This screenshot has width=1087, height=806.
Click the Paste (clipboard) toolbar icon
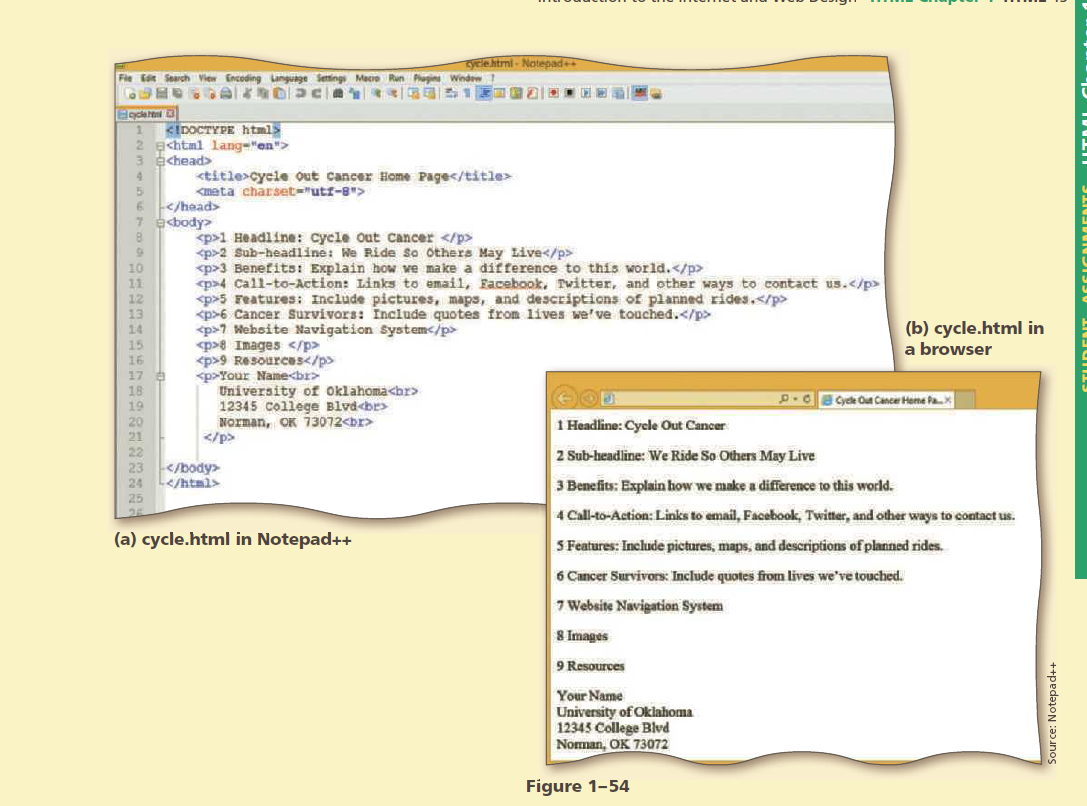(x=278, y=93)
